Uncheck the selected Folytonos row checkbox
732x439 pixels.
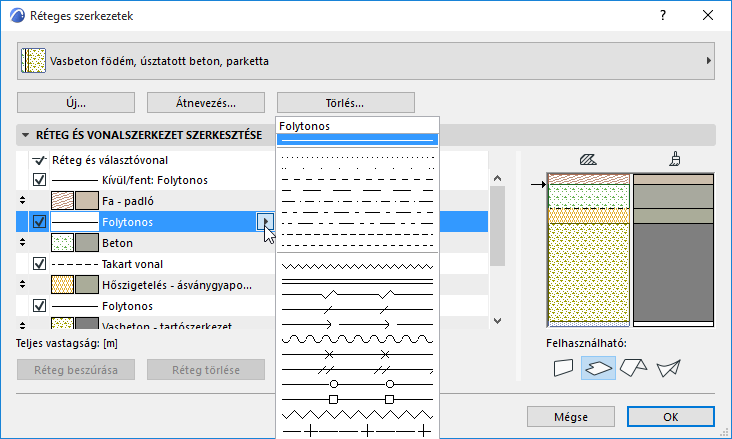pos(40,222)
